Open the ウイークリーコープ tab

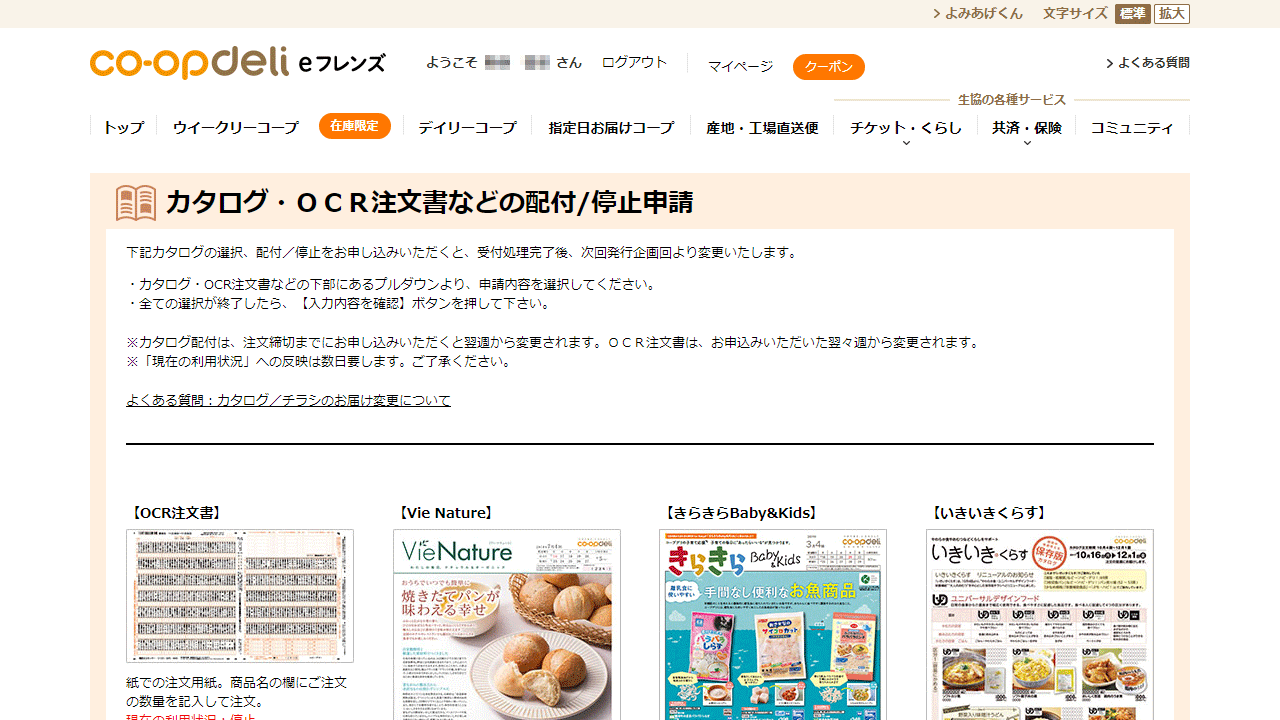click(235, 128)
